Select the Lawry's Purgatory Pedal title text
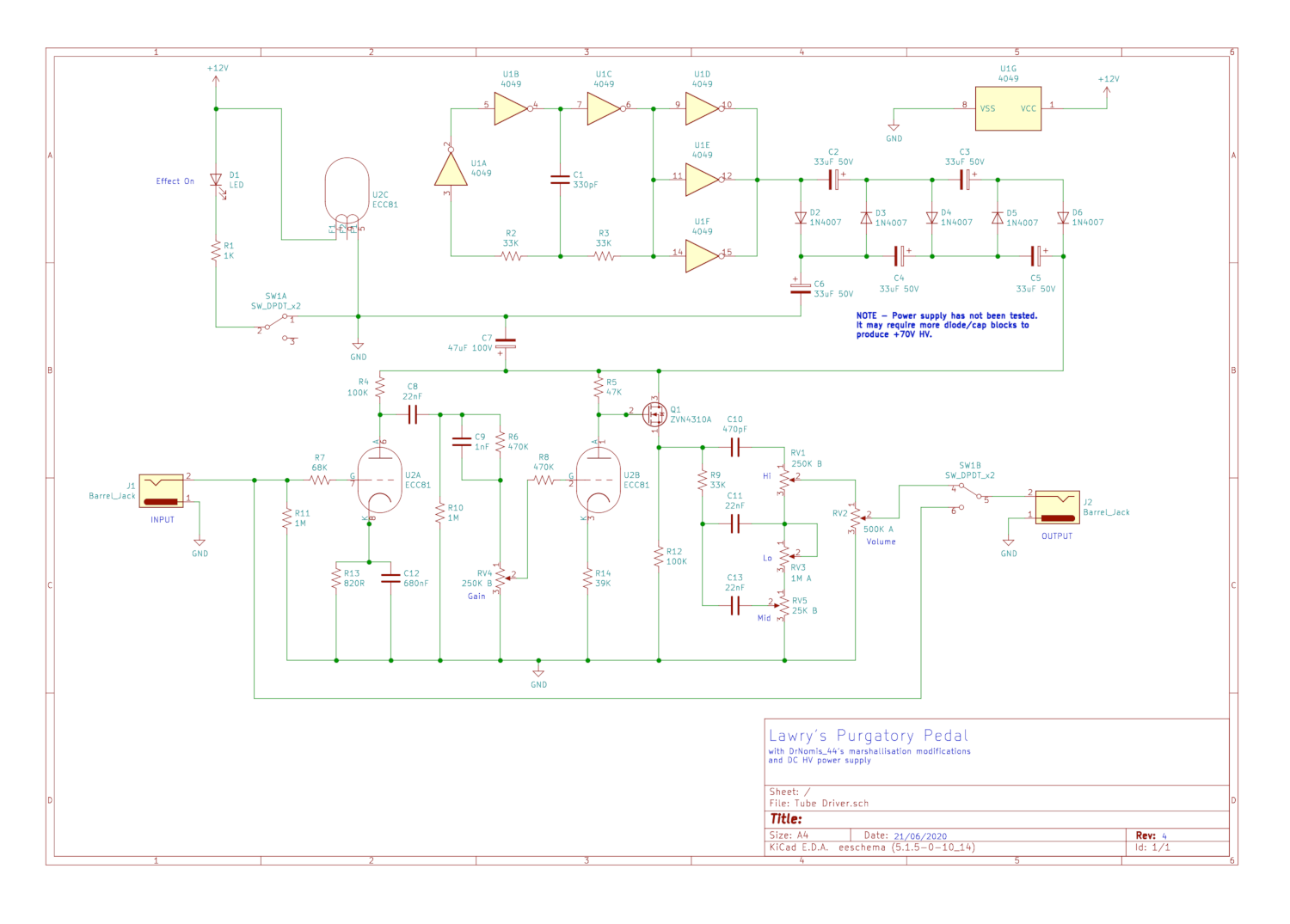The image size is (1290, 924). [x=868, y=736]
